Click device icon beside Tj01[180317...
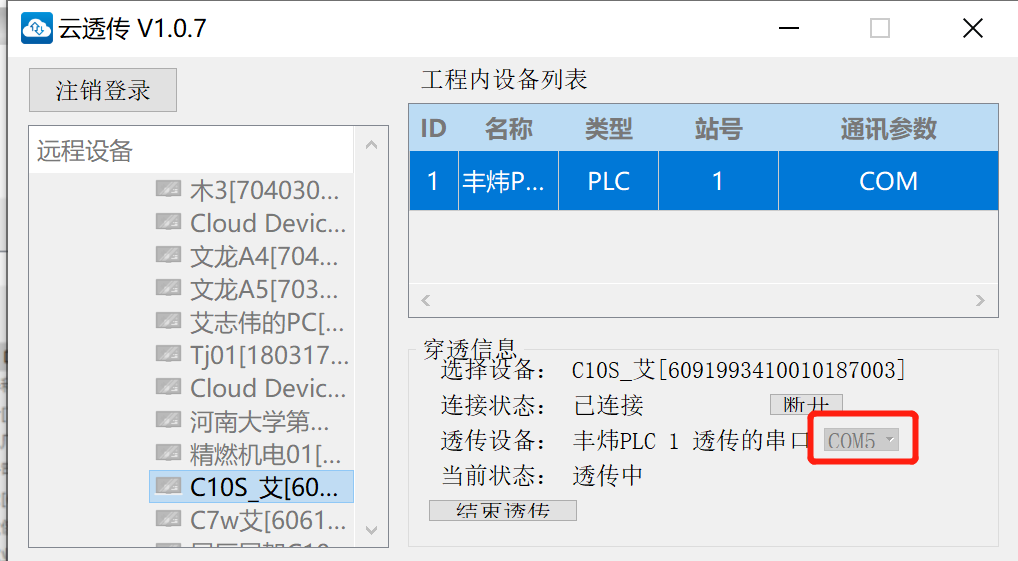 168,354
